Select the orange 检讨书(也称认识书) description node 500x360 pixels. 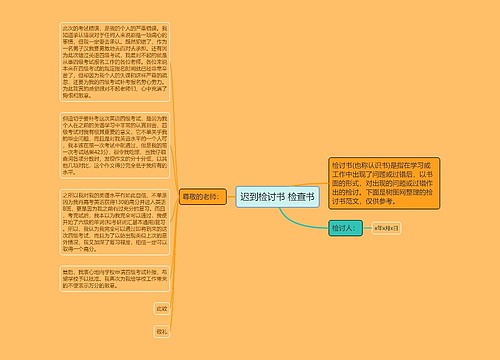click(384, 183)
